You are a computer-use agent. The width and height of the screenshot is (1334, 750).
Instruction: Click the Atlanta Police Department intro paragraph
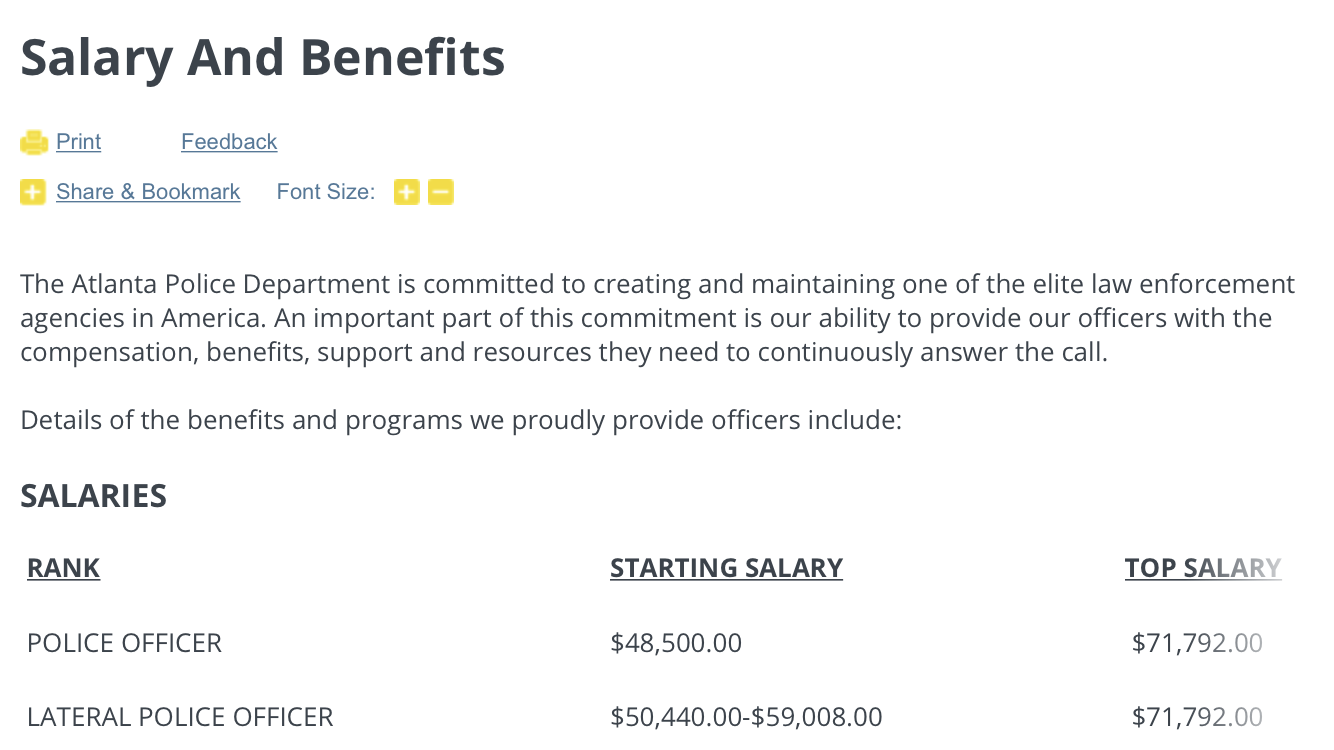pos(660,319)
